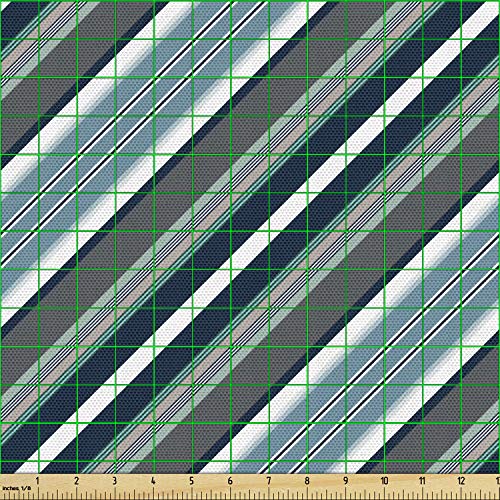Click the number 4 on the ruler
Image resolution: width=500 pixels, height=500 pixels.
[x=153, y=481]
